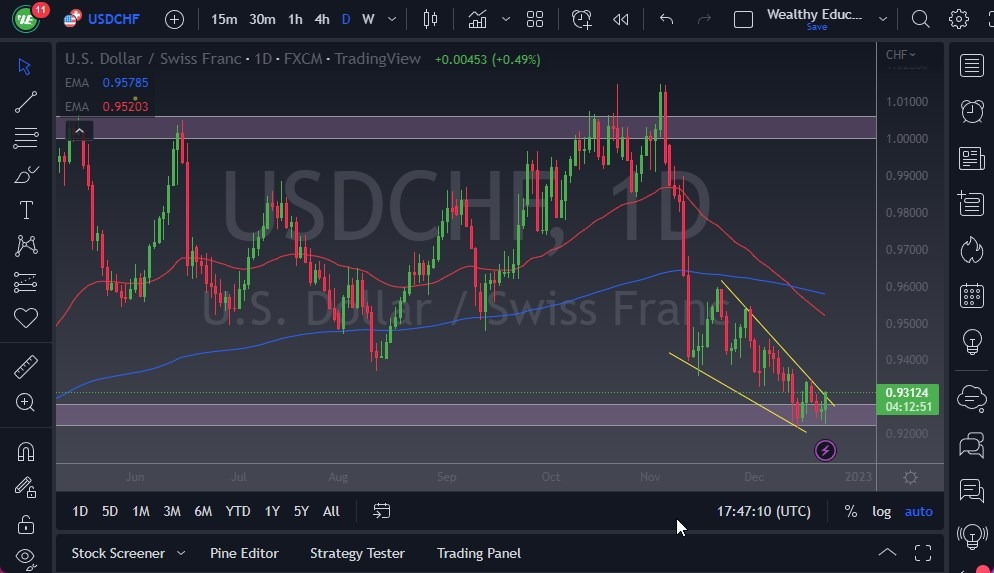Expand the bottom panel with chevron up
Screen dimensions: 994x573
[887, 553]
